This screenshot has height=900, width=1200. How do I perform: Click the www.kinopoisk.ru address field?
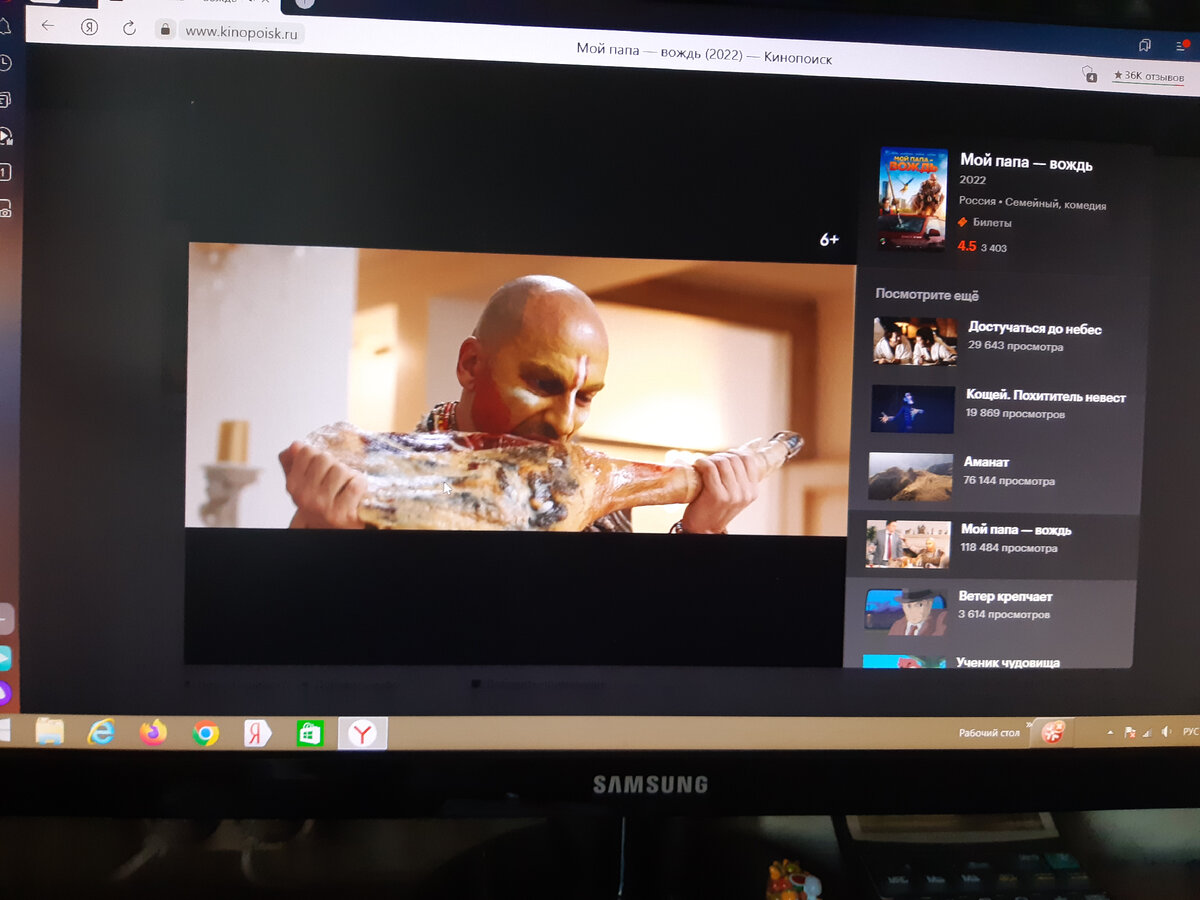(241, 32)
